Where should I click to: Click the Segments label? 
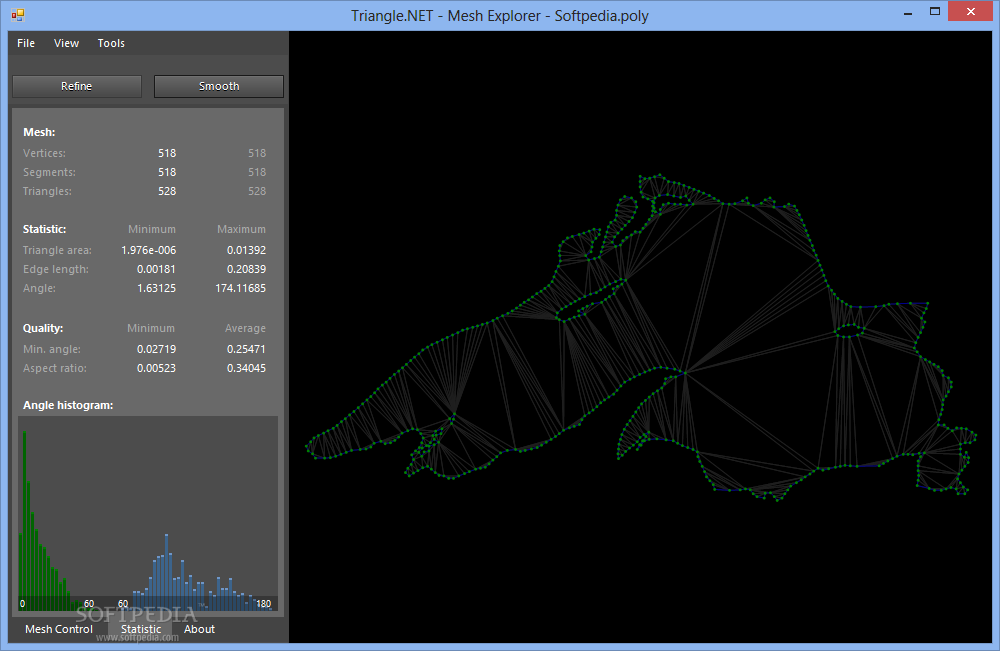[x=49, y=172]
